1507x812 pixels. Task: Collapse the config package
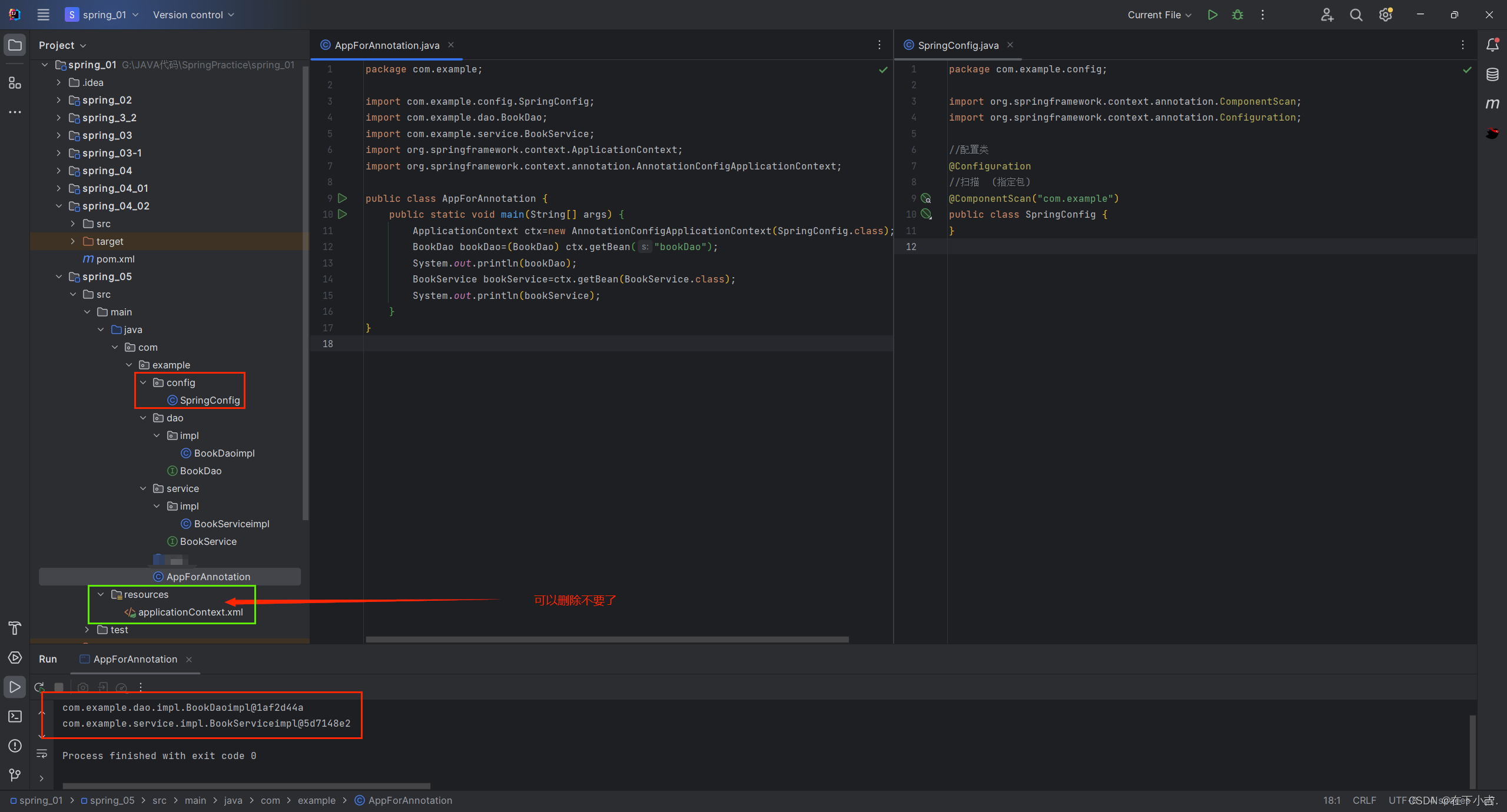pos(143,382)
